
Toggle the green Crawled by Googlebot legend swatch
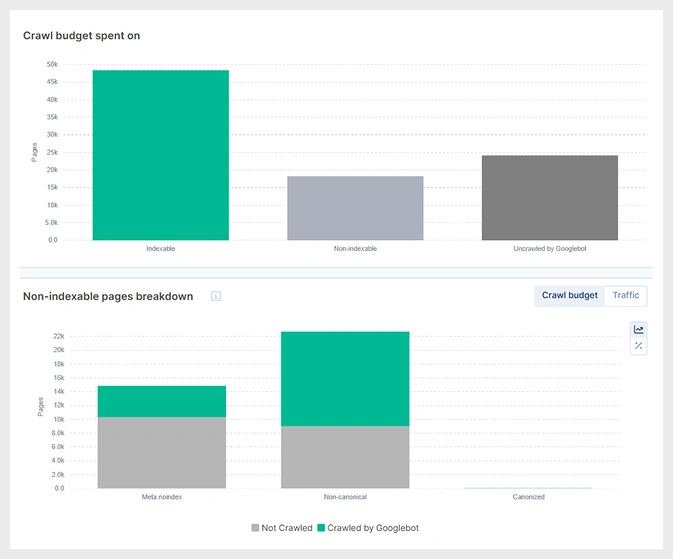click(x=321, y=527)
